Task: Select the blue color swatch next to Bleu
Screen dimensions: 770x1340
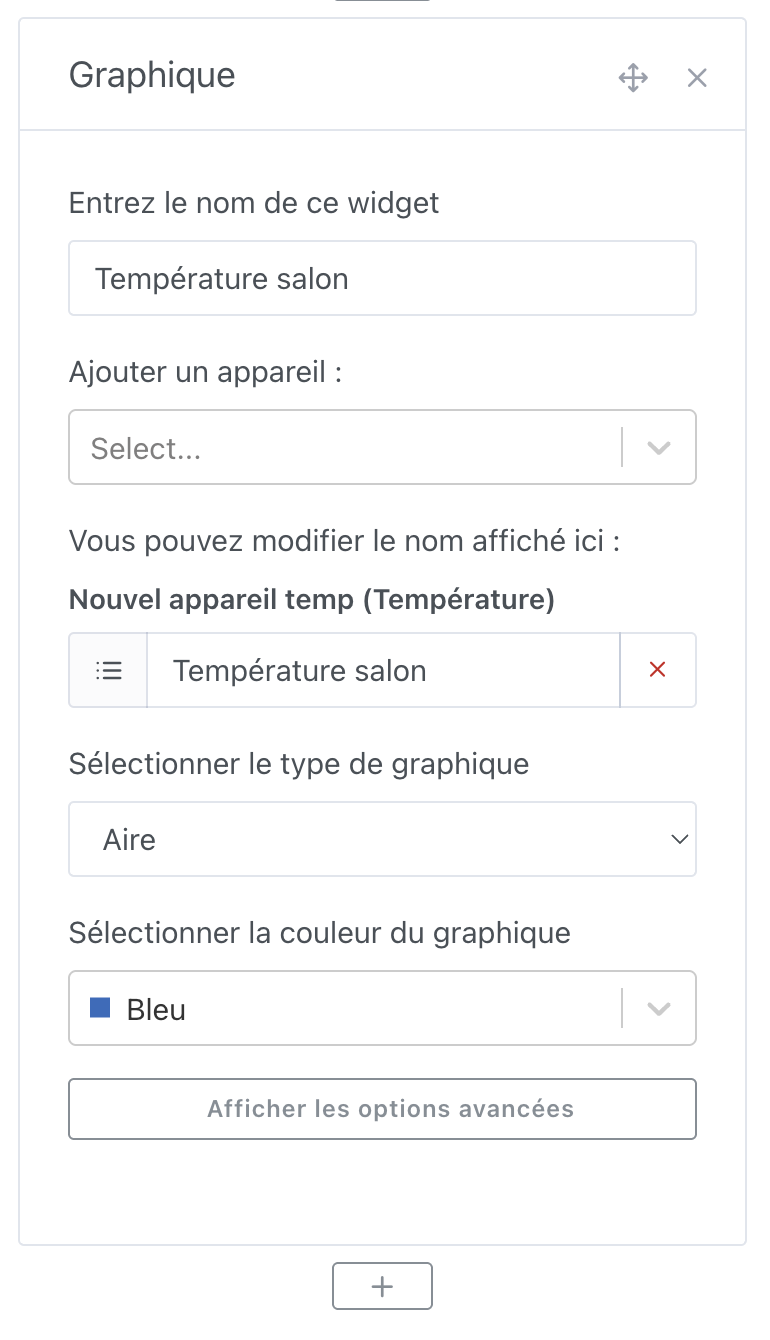Action: 97,1008
